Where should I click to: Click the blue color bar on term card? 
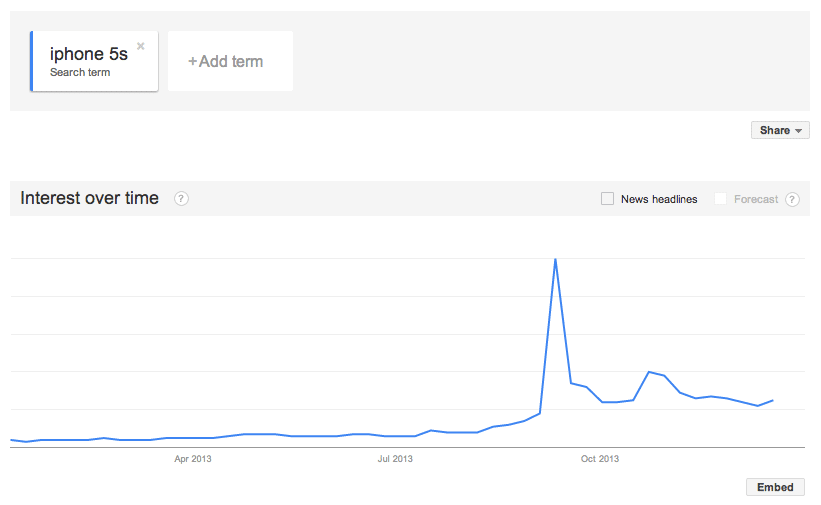point(32,61)
